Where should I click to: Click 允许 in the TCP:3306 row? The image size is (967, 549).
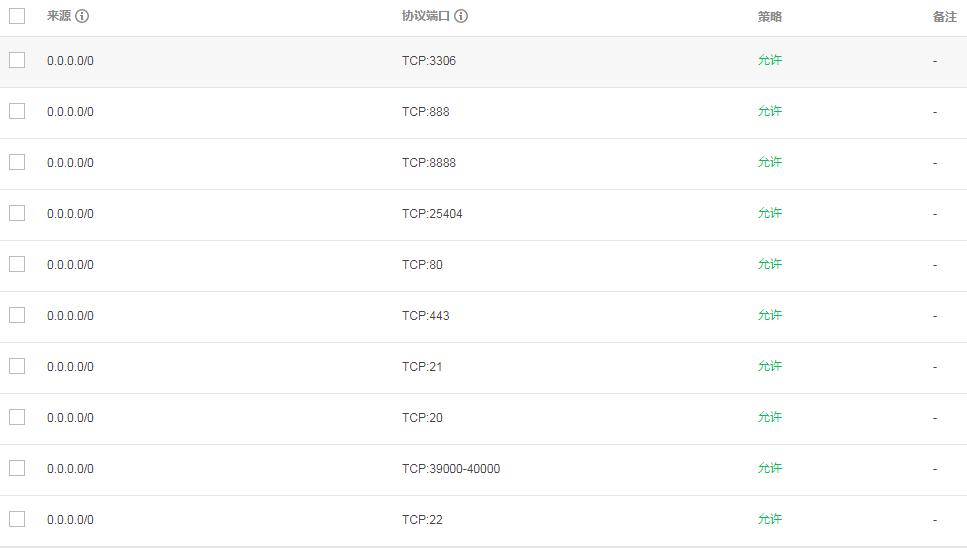pyautogui.click(x=770, y=60)
